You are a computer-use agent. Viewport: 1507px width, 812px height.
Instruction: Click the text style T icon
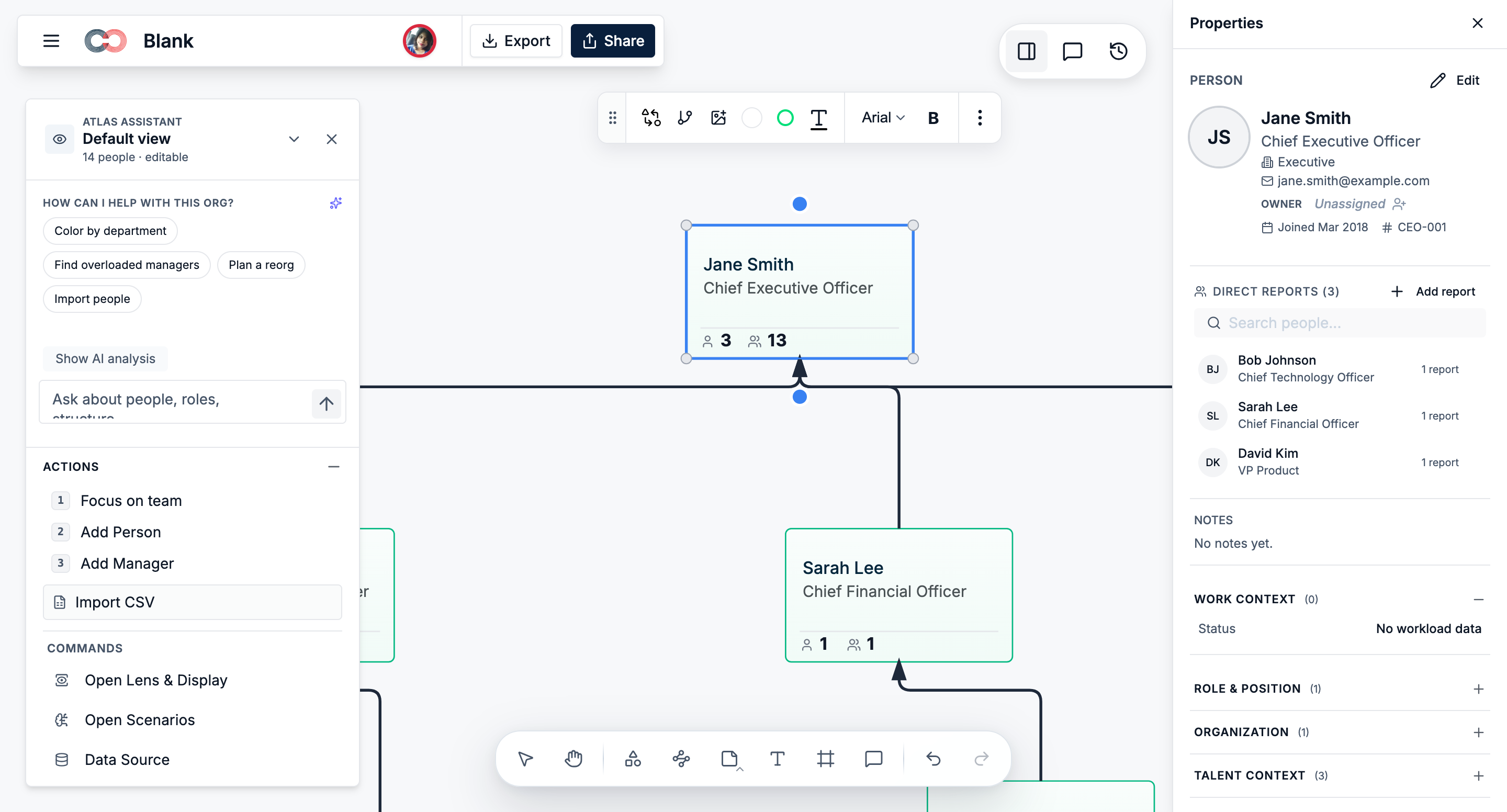click(x=818, y=119)
